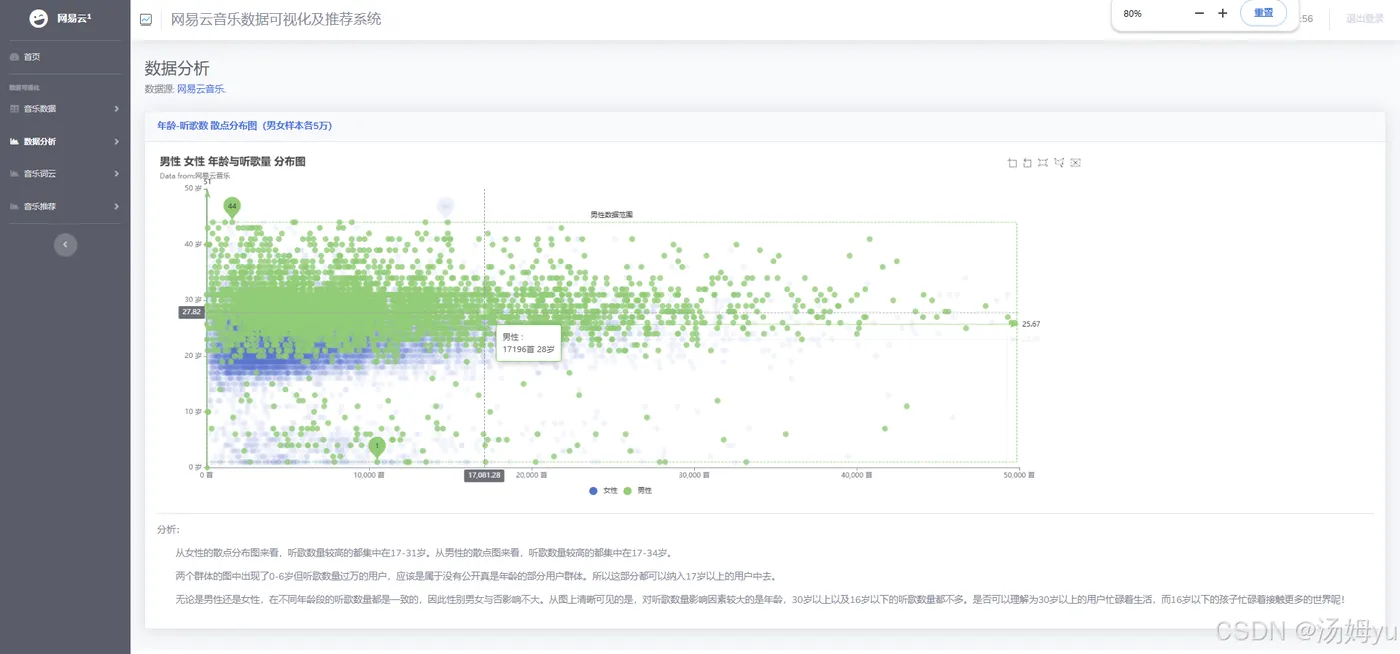The width and height of the screenshot is (1400, 654).
Task: Click the 10,000 首 x-axis label
Action: [x=369, y=475]
